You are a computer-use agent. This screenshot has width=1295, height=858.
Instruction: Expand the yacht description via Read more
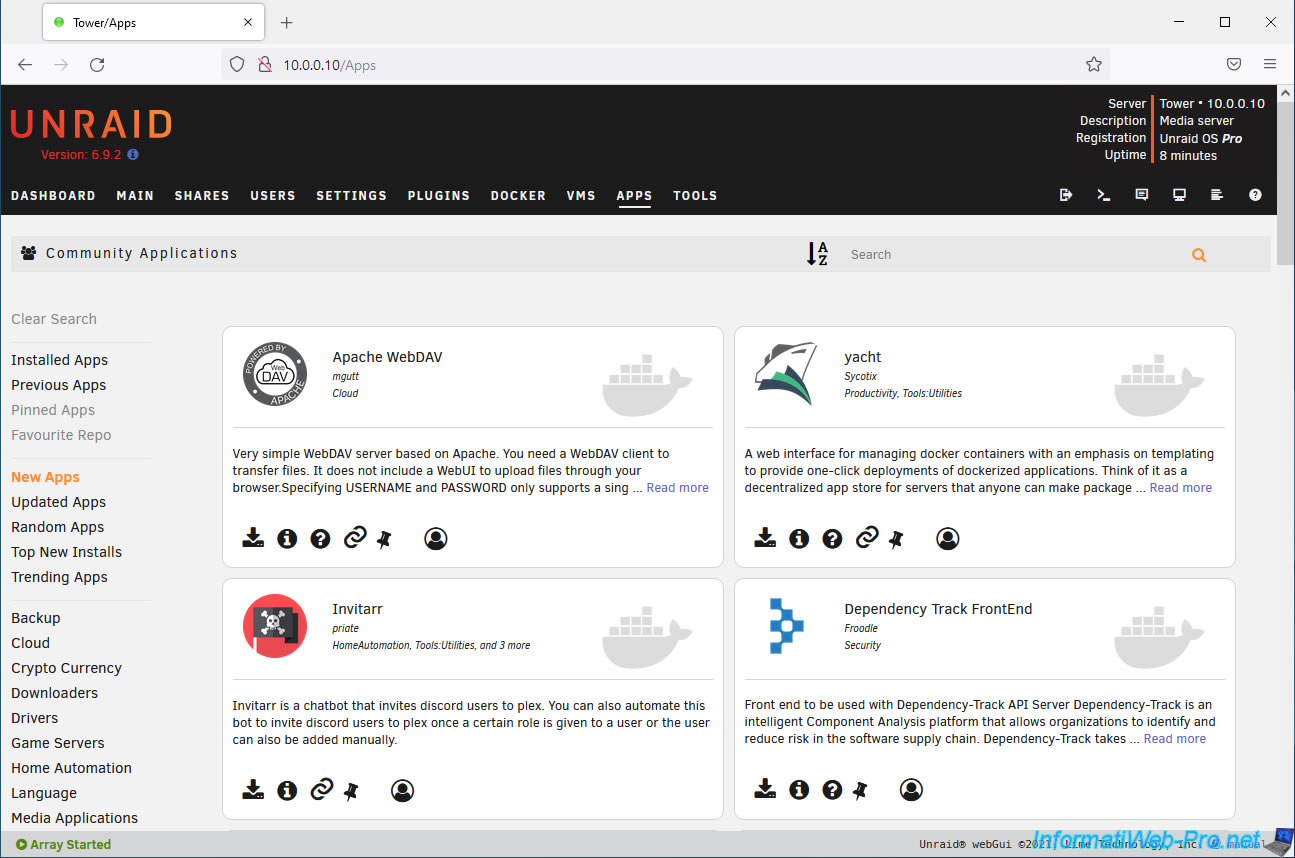click(x=1180, y=488)
